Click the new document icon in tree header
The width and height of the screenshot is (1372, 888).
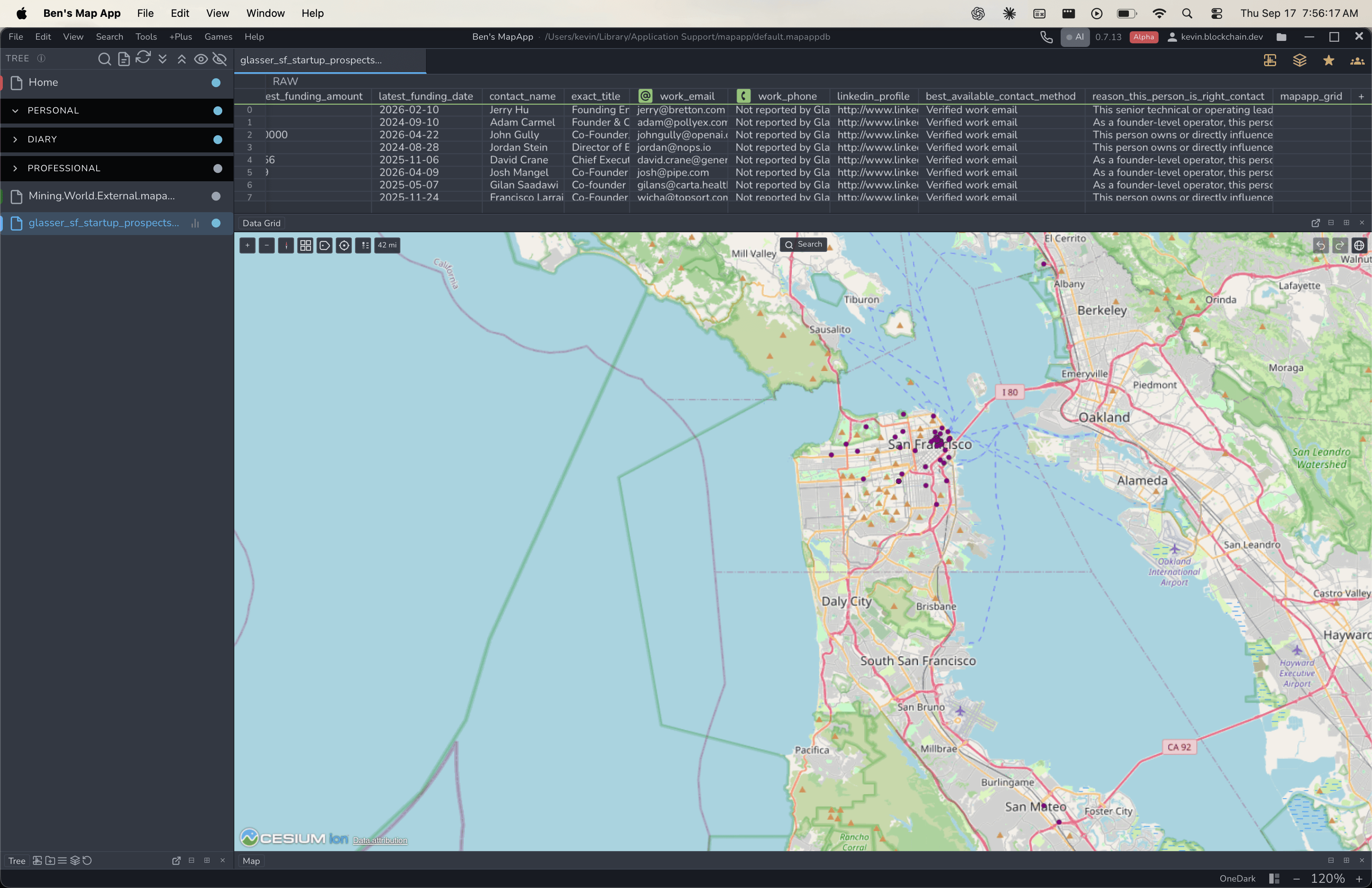[124, 59]
